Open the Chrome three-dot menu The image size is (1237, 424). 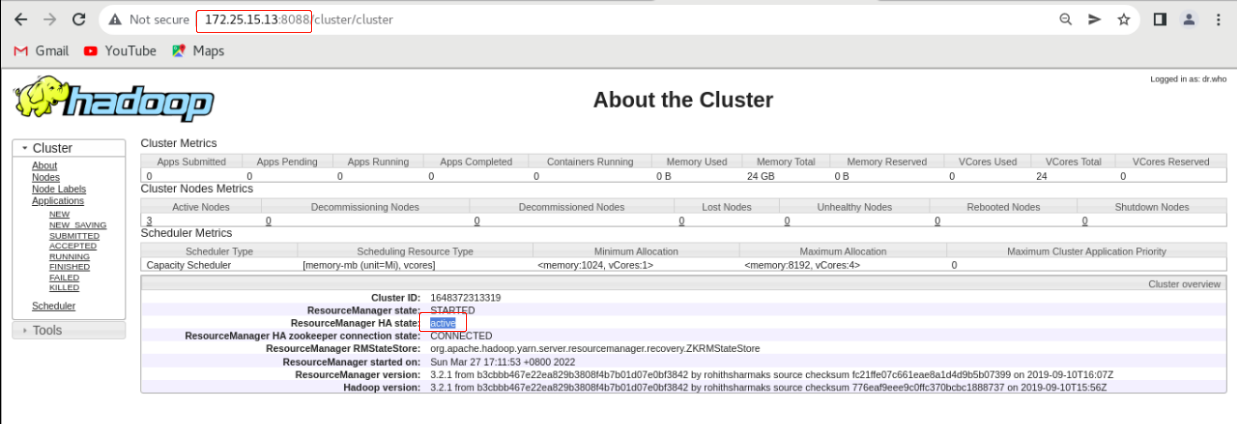(1217, 19)
